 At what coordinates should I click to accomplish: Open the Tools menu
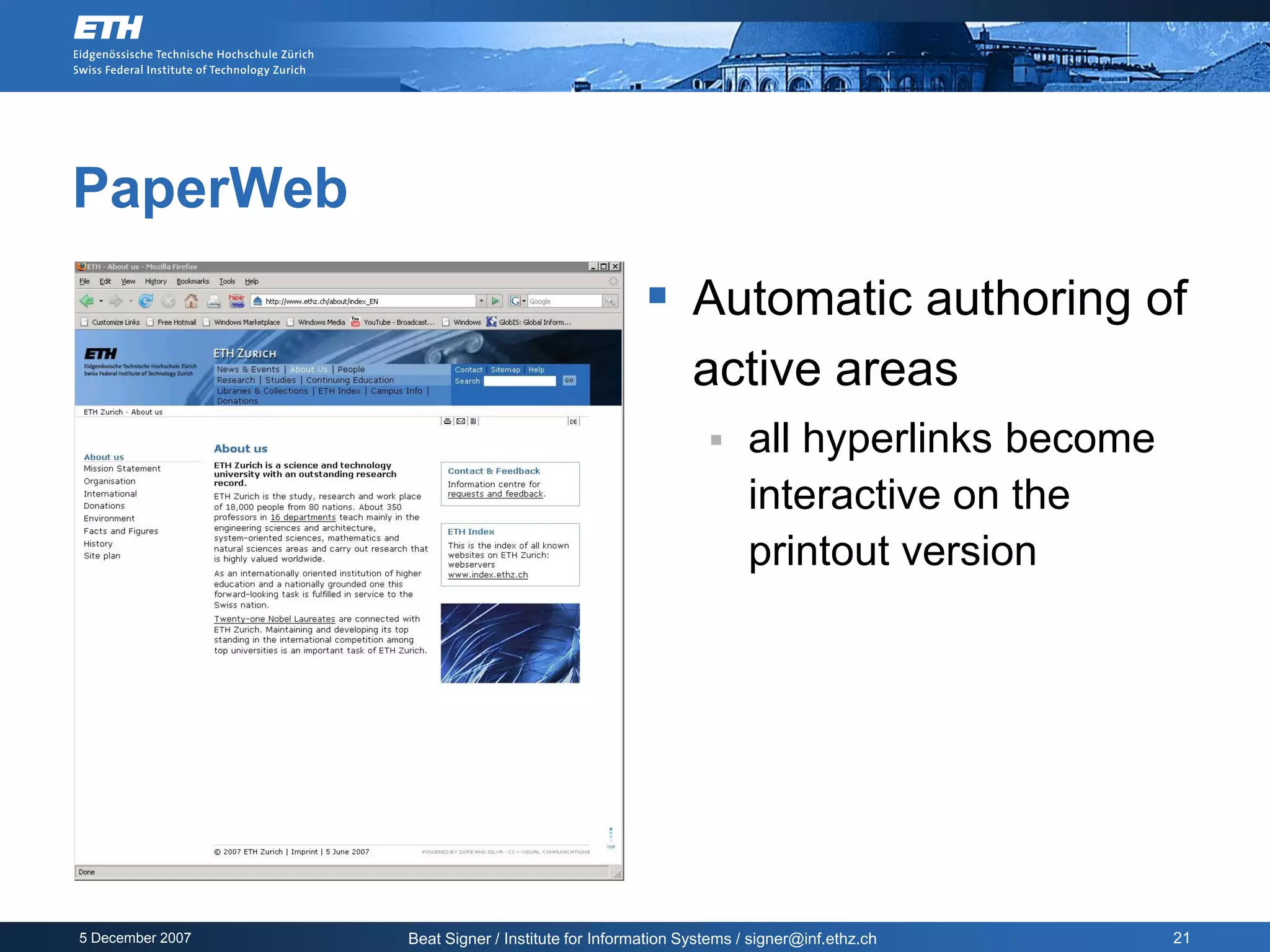tap(227, 281)
